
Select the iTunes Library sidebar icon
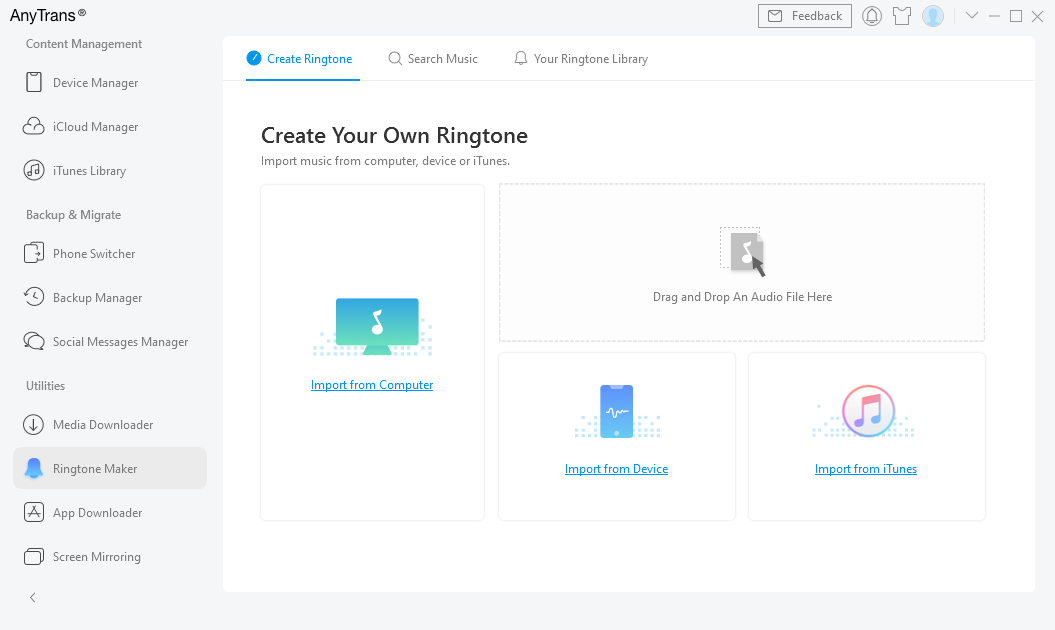tap(34, 171)
